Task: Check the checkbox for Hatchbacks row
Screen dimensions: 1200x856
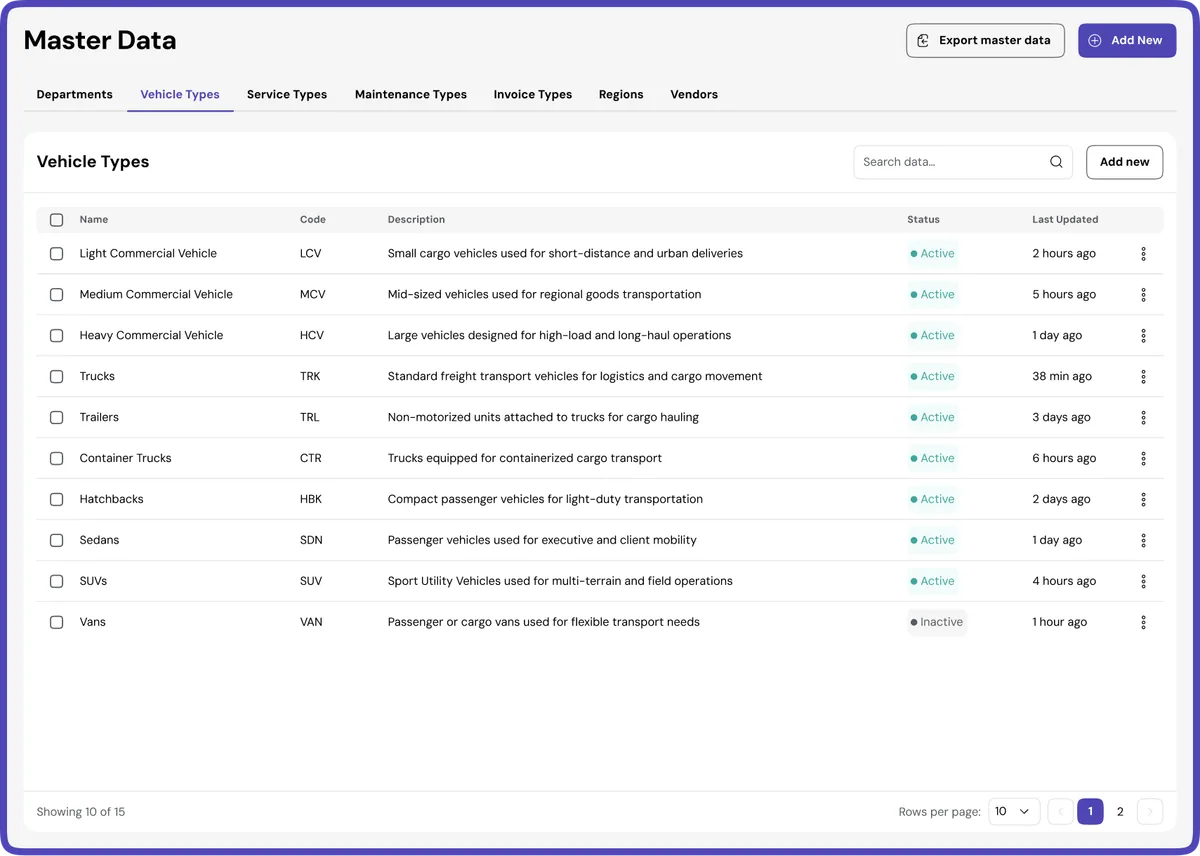Action: 57,499
